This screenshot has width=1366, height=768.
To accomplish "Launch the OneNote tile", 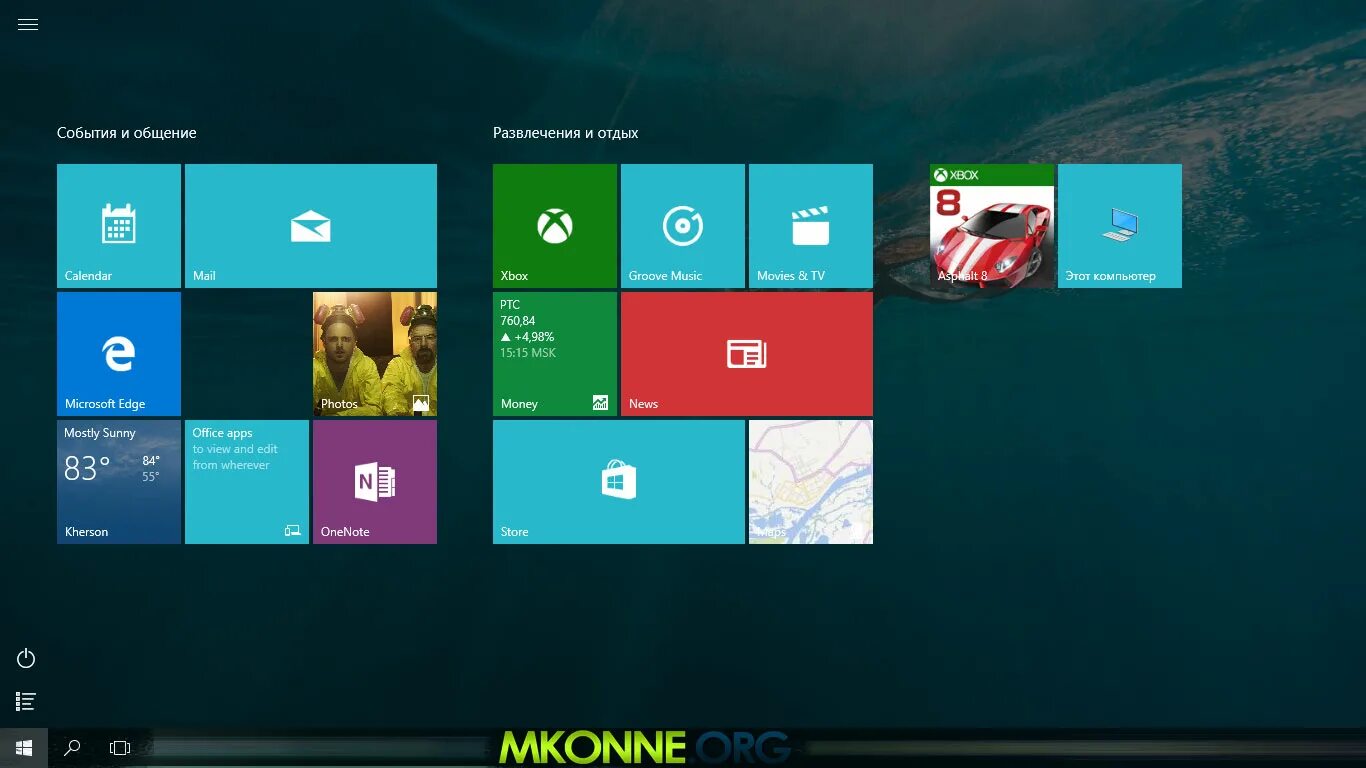I will pyautogui.click(x=375, y=482).
